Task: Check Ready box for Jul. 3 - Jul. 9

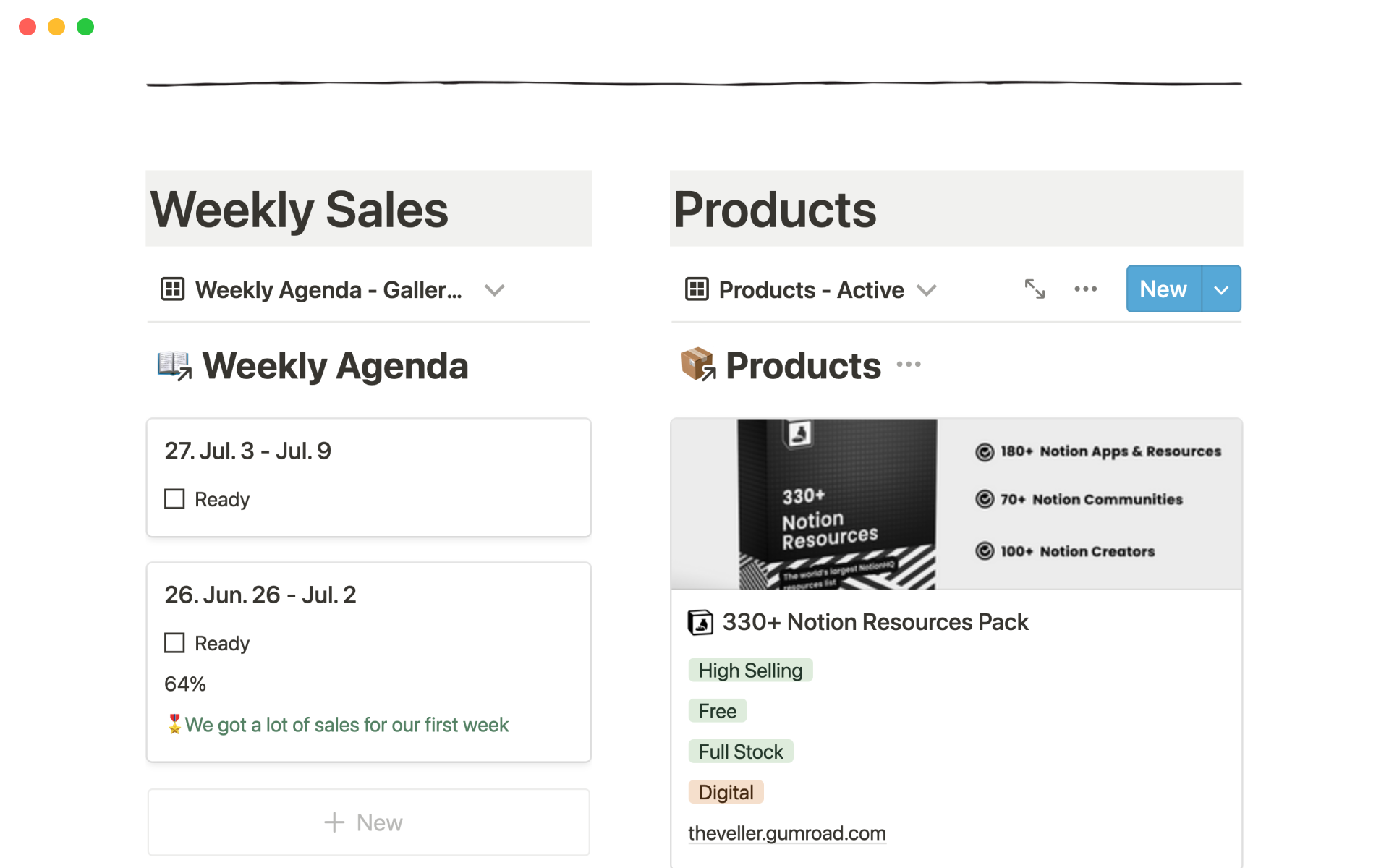Action: [x=174, y=499]
